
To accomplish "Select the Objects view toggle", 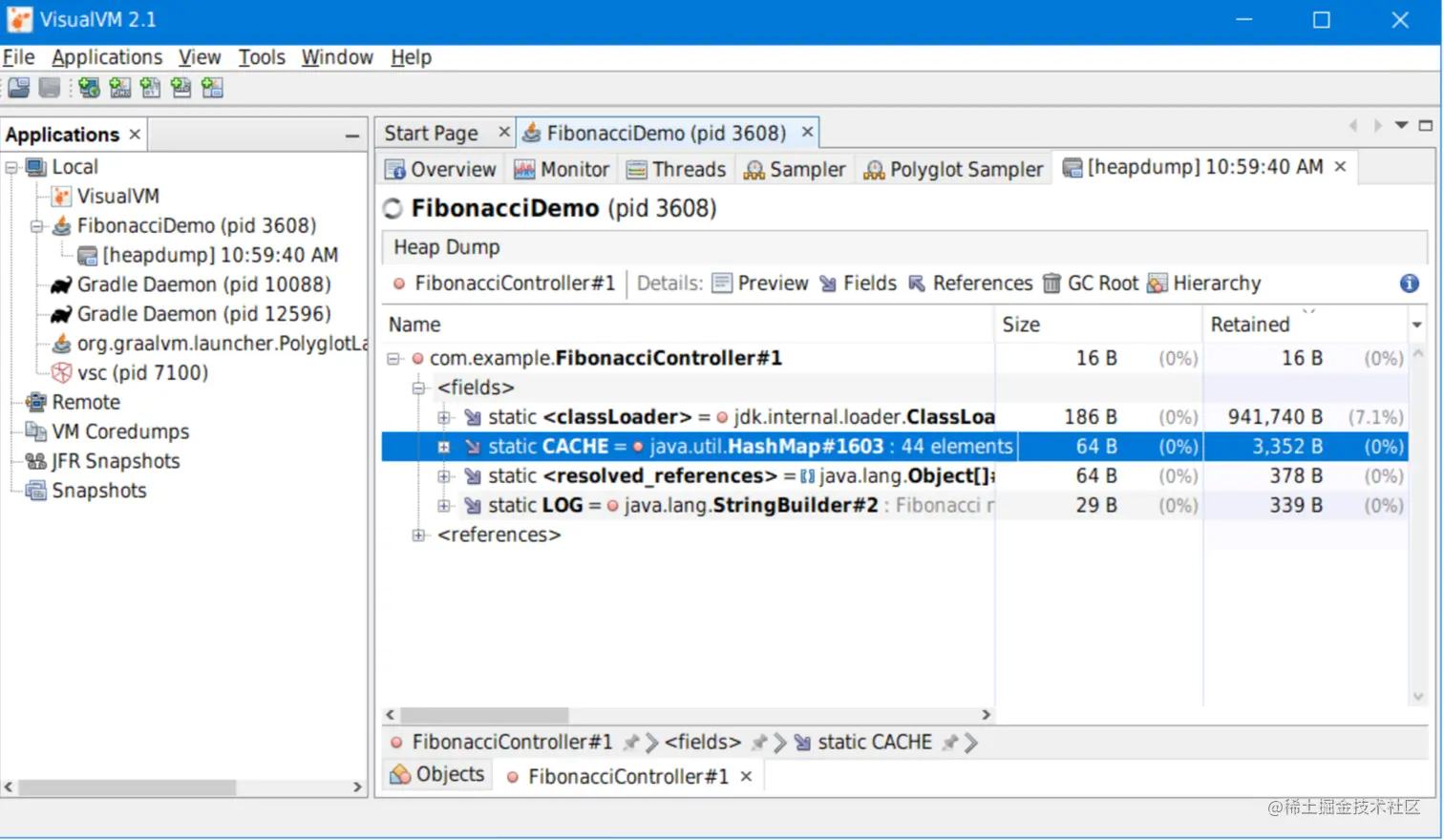I will click(437, 774).
